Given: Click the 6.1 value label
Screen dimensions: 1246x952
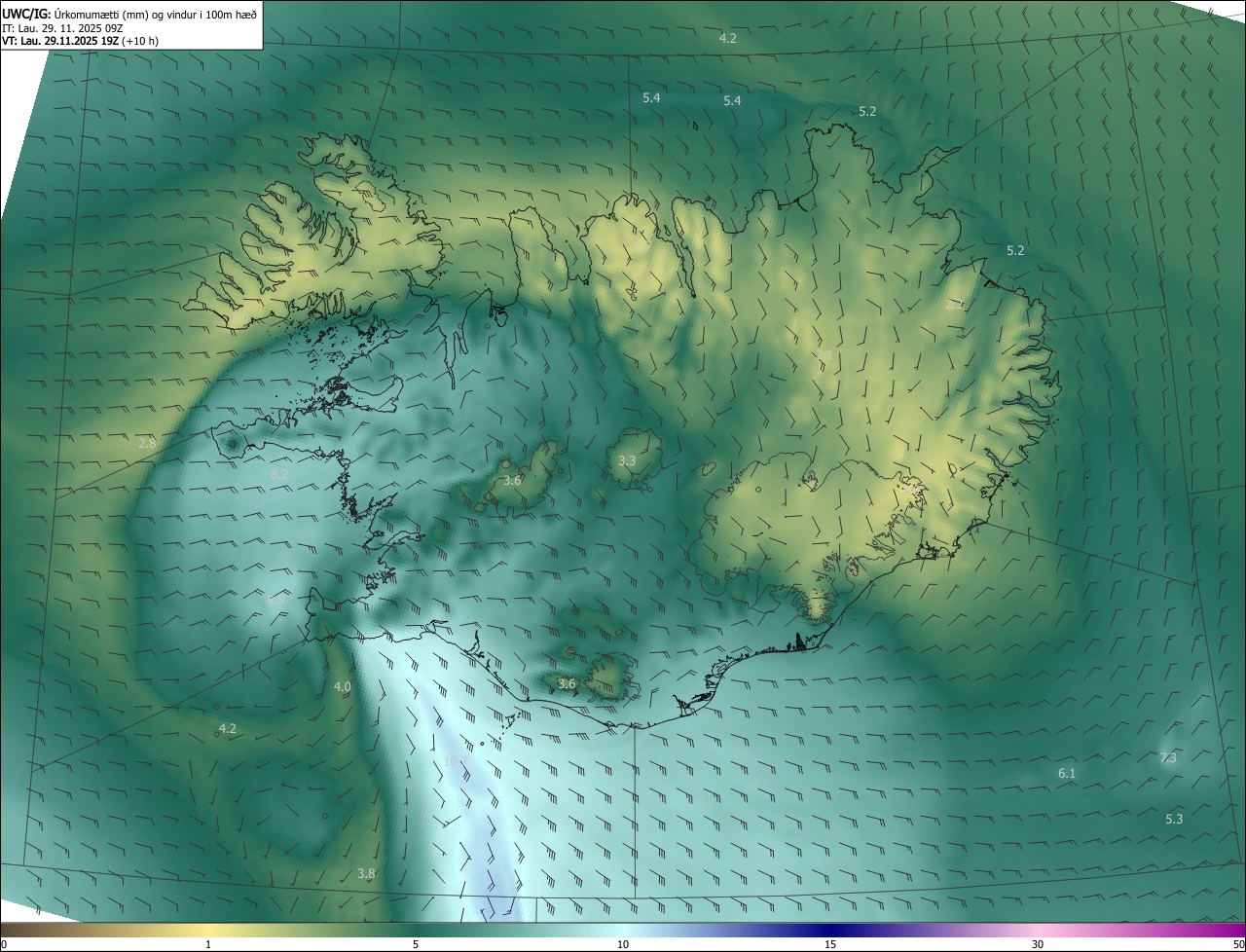Looking at the screenshot, I should pyautogui.click(x=1067, y=774).
